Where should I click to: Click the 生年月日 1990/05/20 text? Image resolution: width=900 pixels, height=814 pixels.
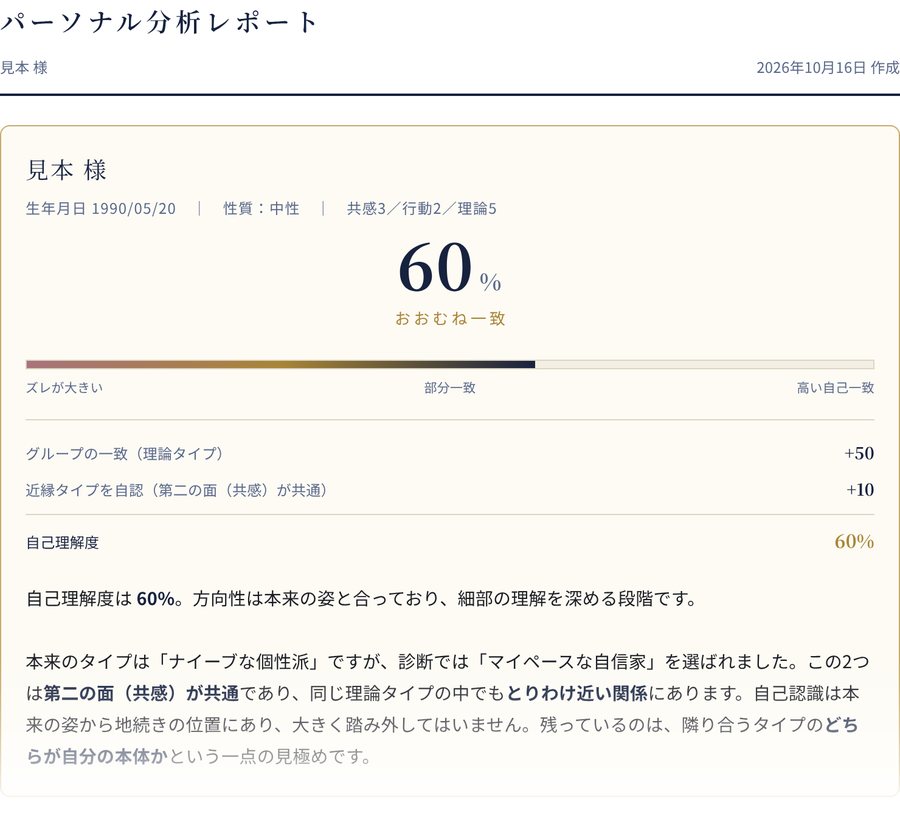point(101,208)
